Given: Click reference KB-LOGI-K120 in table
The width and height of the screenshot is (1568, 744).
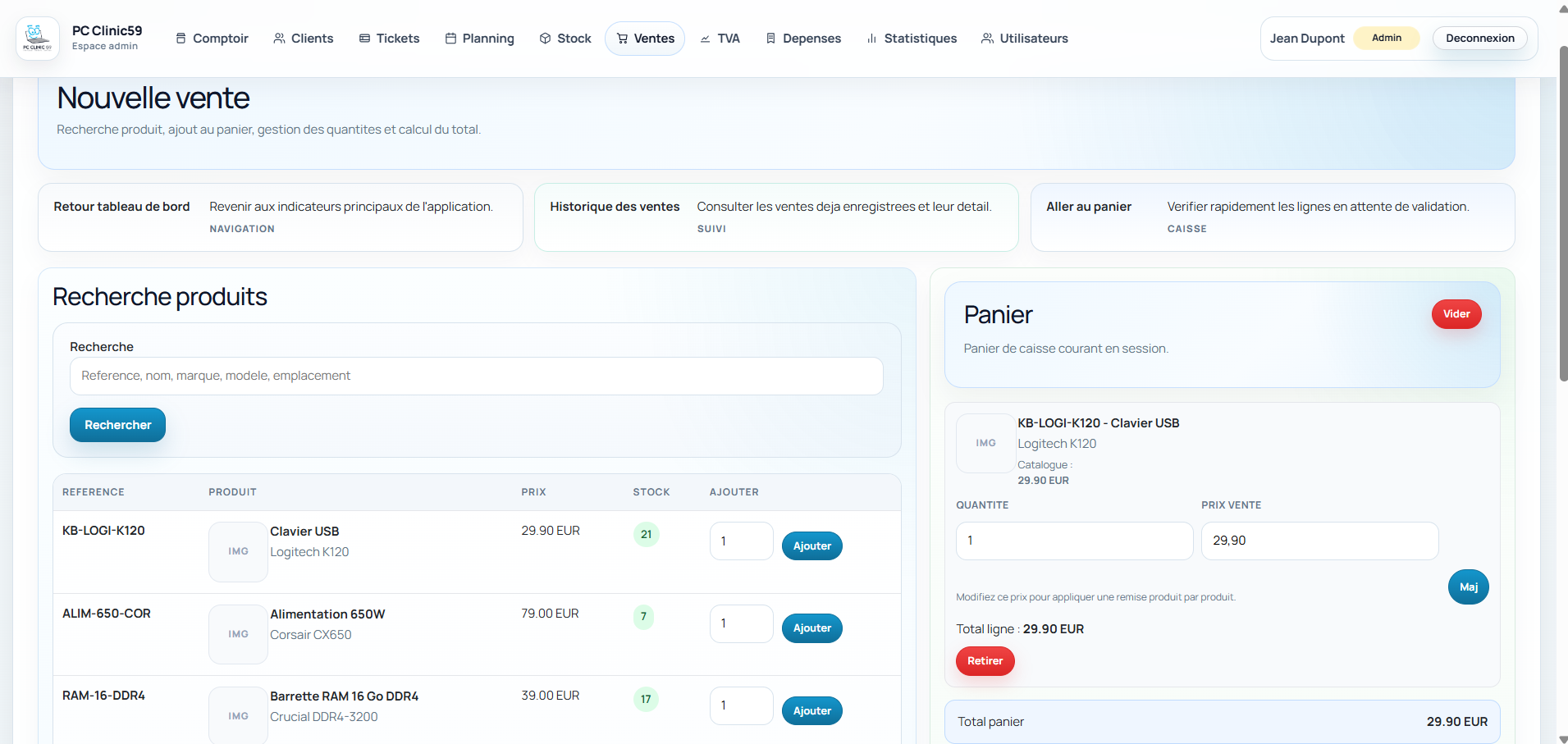Looking at the screenshot, I should (103, 531).
